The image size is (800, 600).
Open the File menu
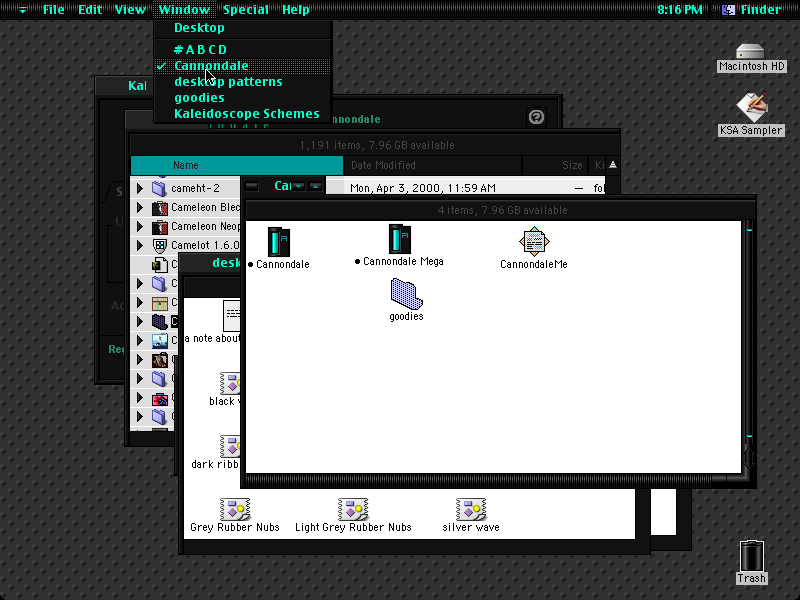[54, 10]
